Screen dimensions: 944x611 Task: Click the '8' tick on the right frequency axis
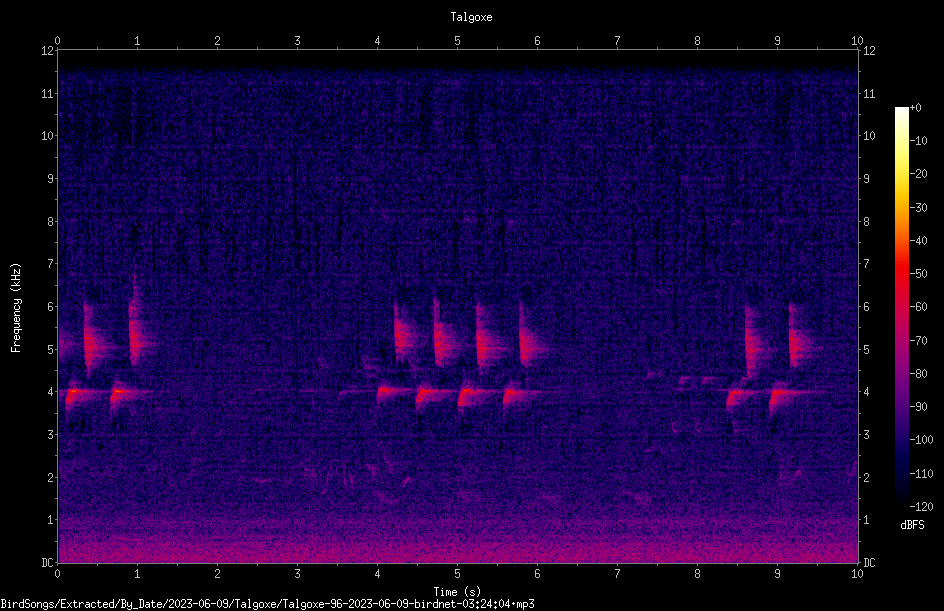point(866,222)
